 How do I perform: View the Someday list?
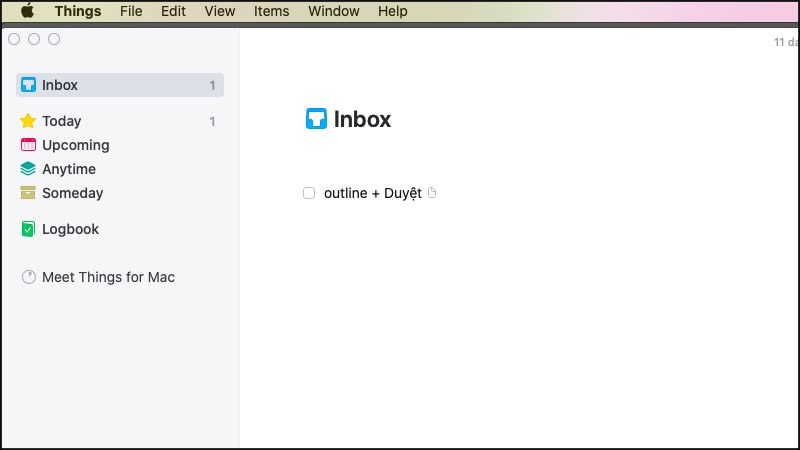point(72,193)
